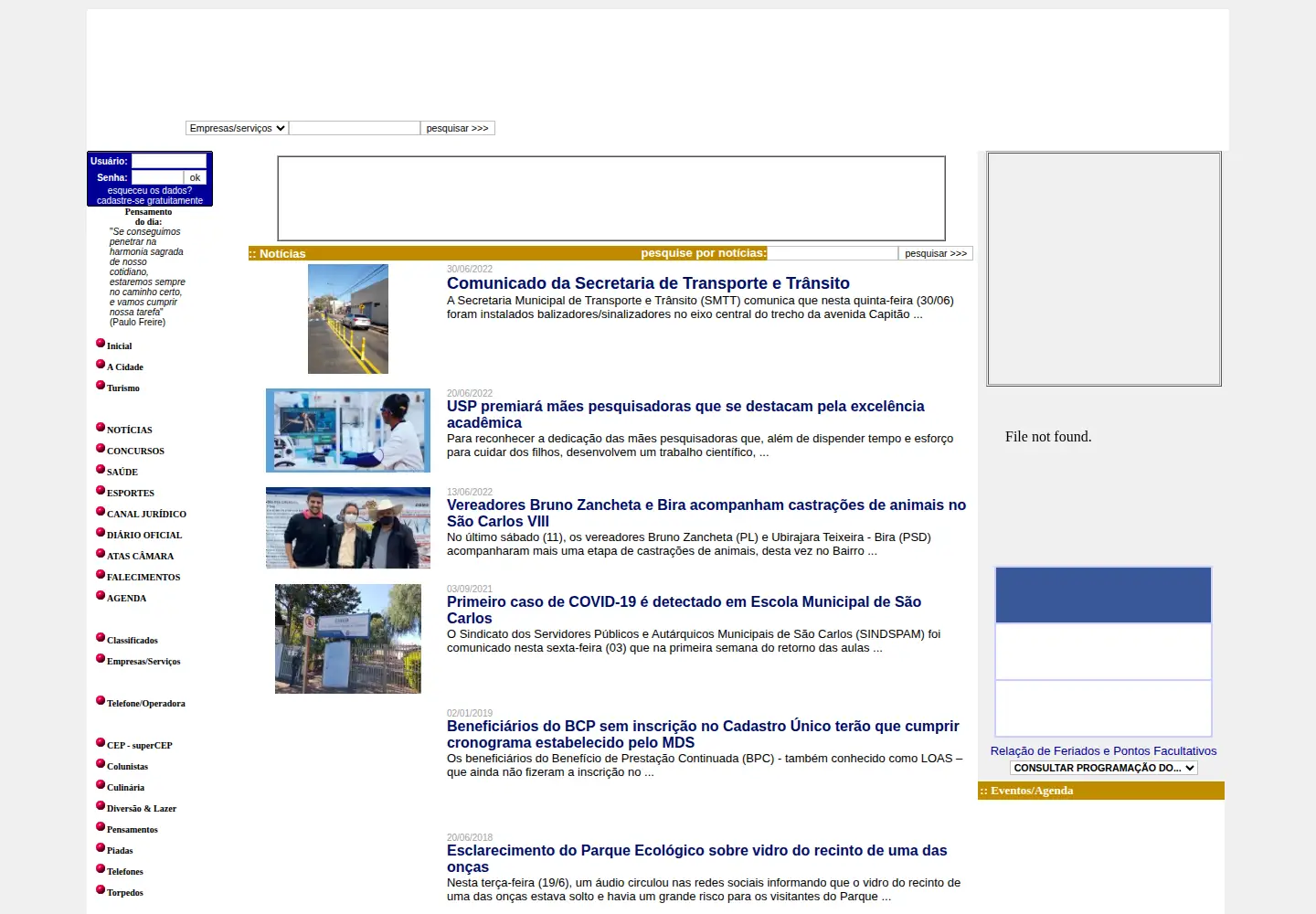Click the red bullet beside SAÚDE

click(101, 469)
